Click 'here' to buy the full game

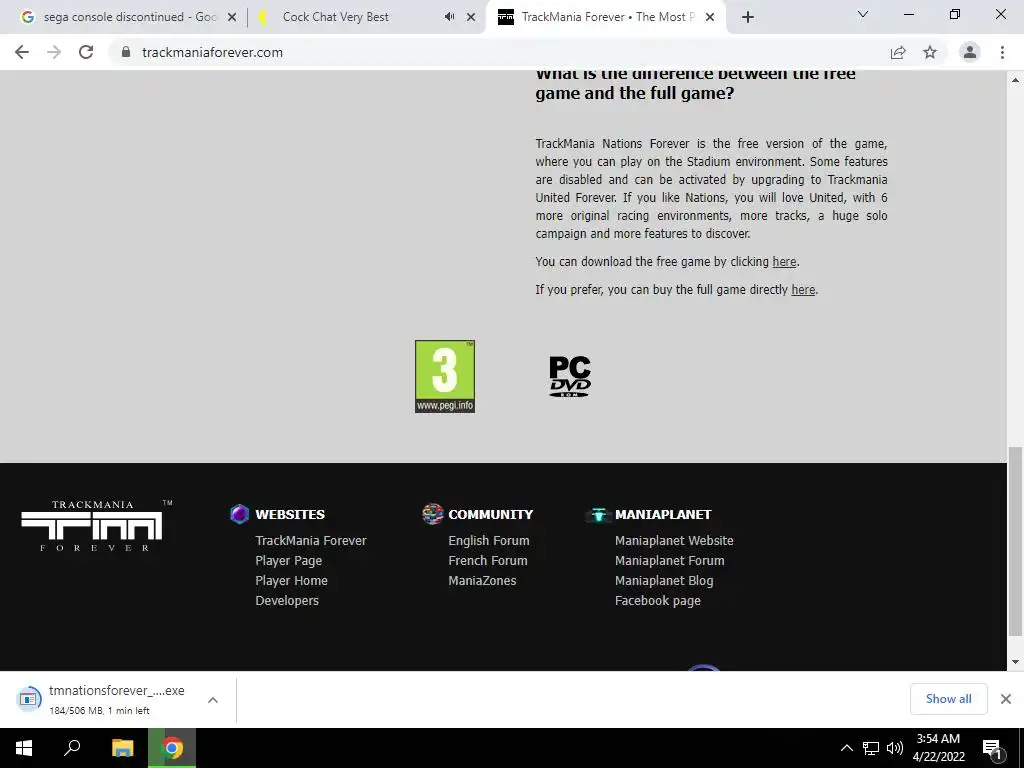tap(803, 290)
